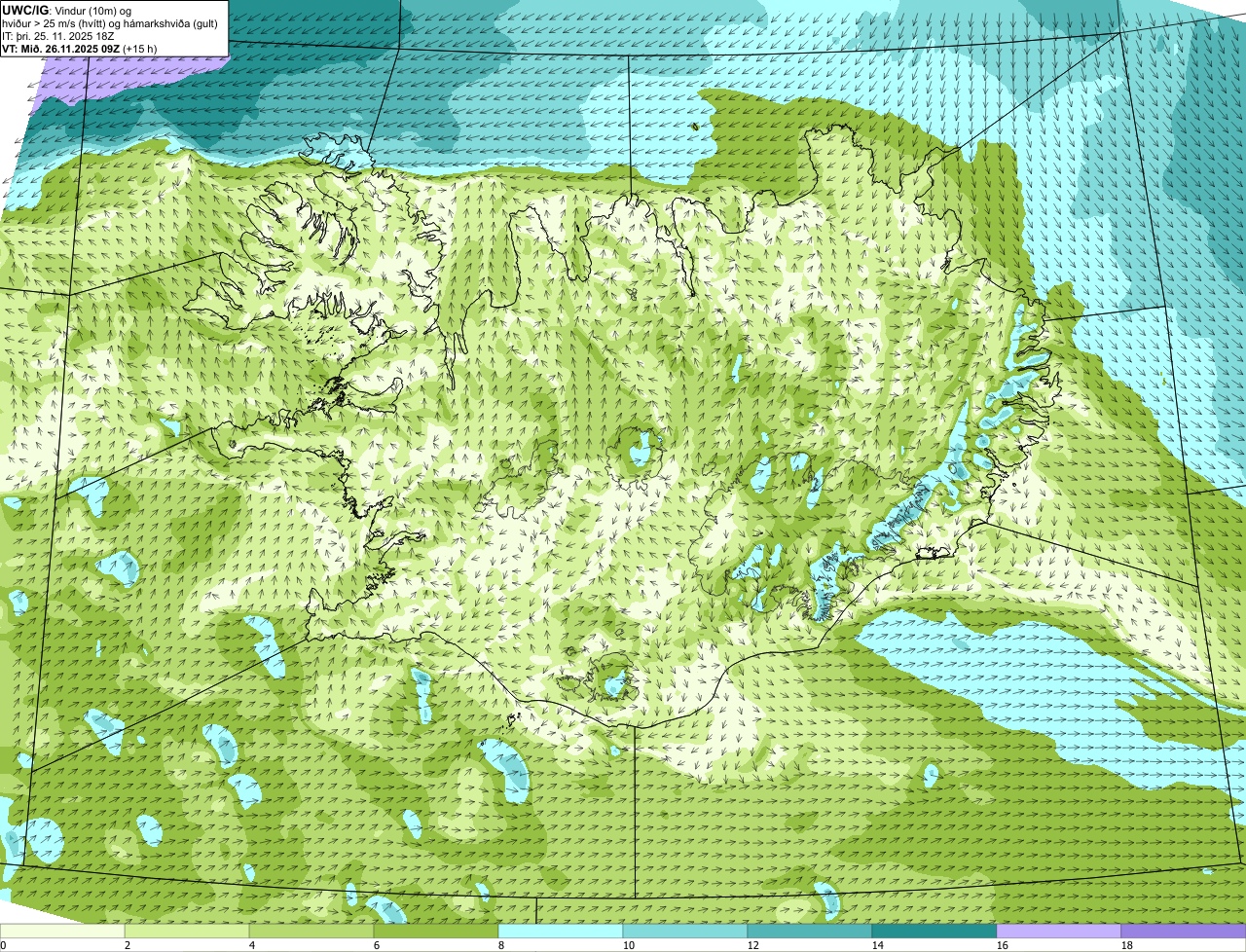
Task: Click the light green 4–6 m/s legend swatch
Action: tap(311, 931)
